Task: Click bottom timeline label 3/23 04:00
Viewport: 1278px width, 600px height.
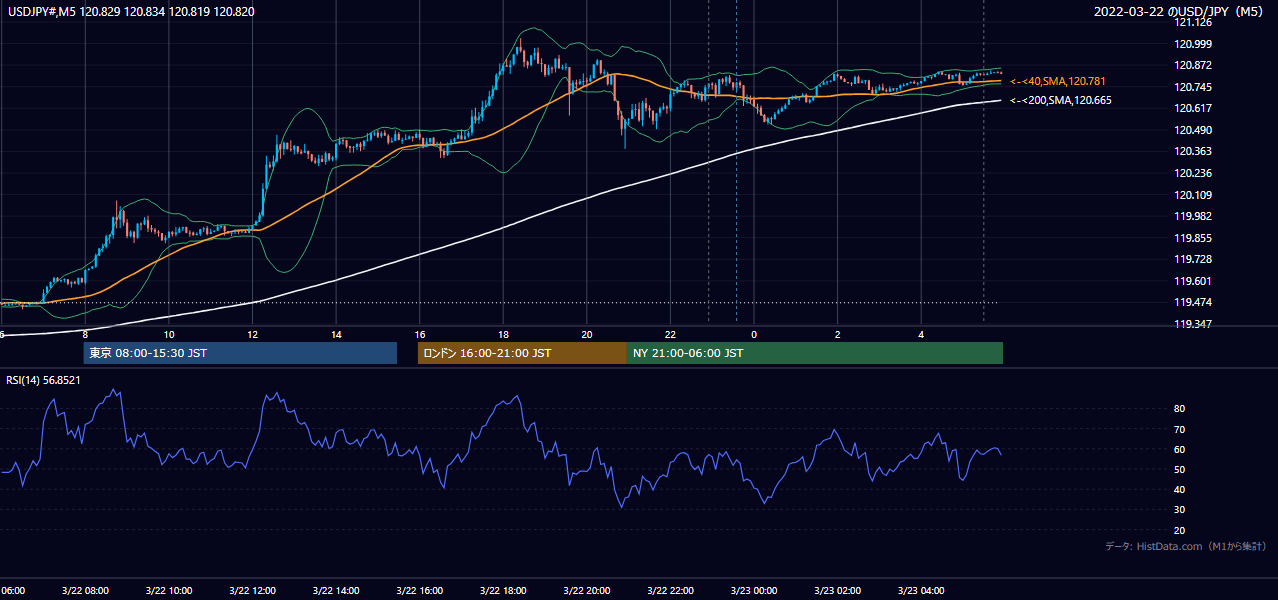Action: click(921, 591)
